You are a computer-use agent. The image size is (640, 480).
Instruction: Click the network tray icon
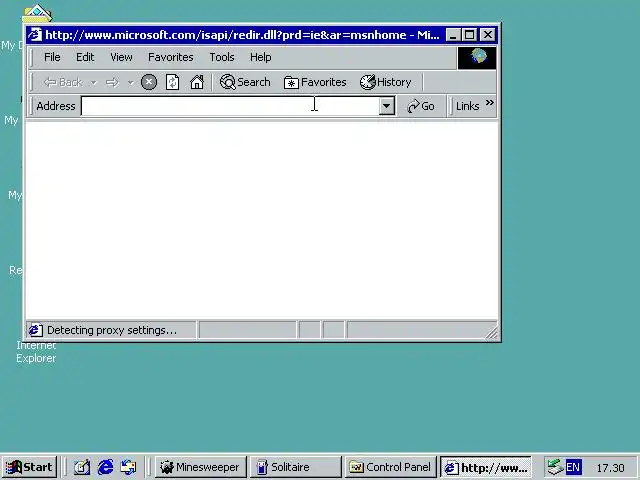(556, 467)
